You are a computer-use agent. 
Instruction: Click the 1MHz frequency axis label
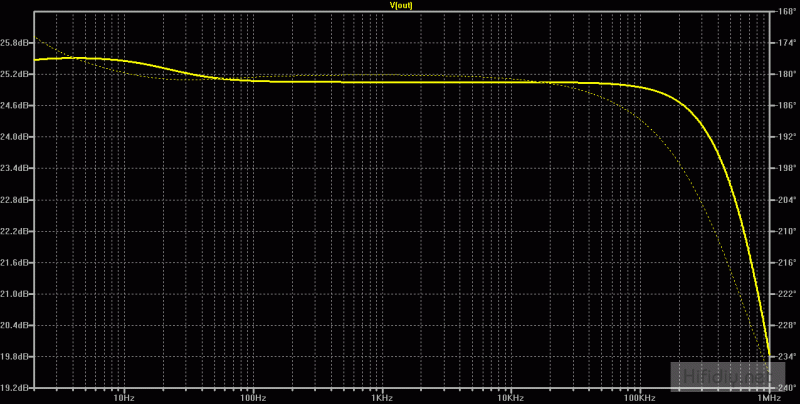point(768,397)
